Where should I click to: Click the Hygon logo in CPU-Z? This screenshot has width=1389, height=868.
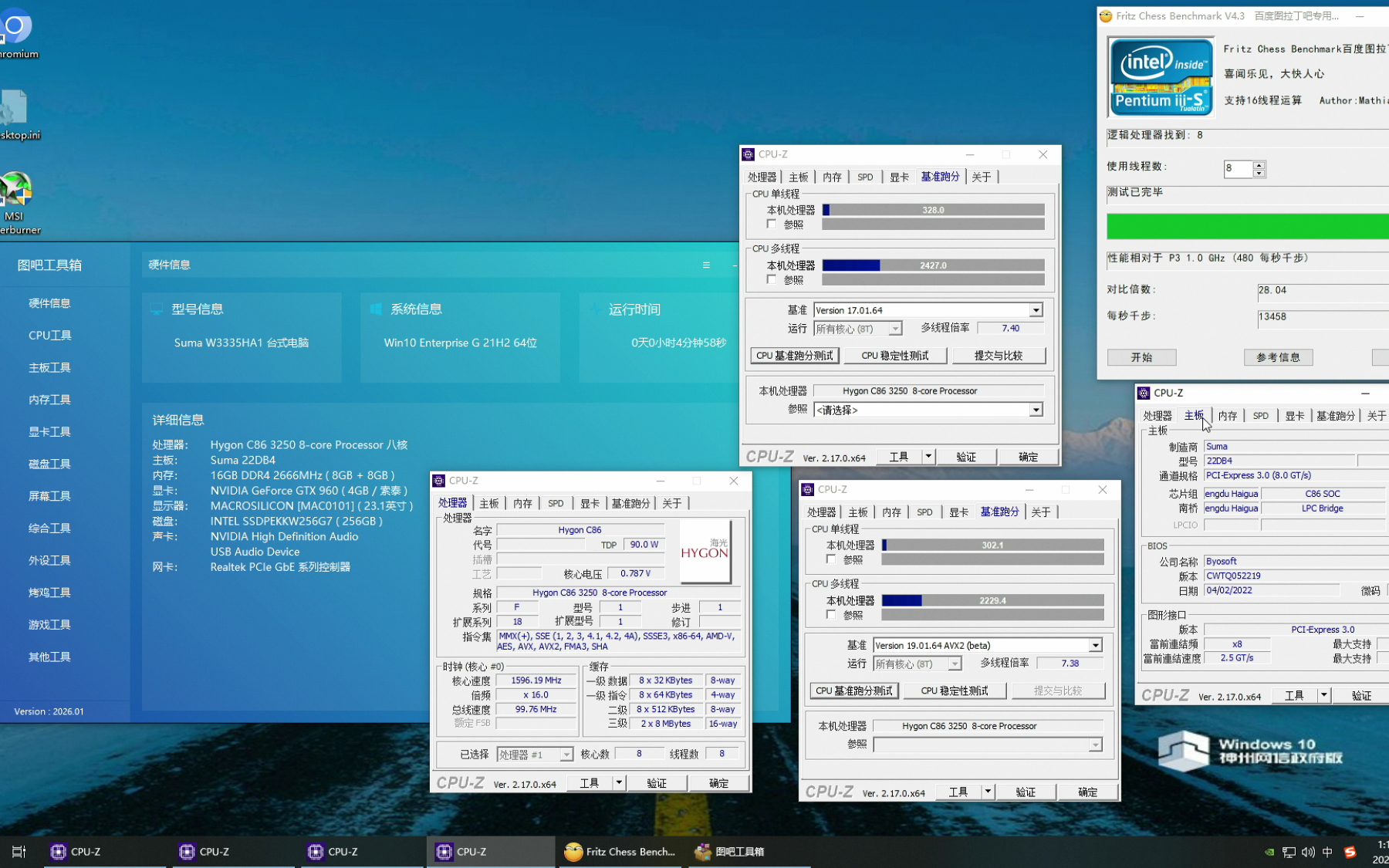(x=705, y=551)
